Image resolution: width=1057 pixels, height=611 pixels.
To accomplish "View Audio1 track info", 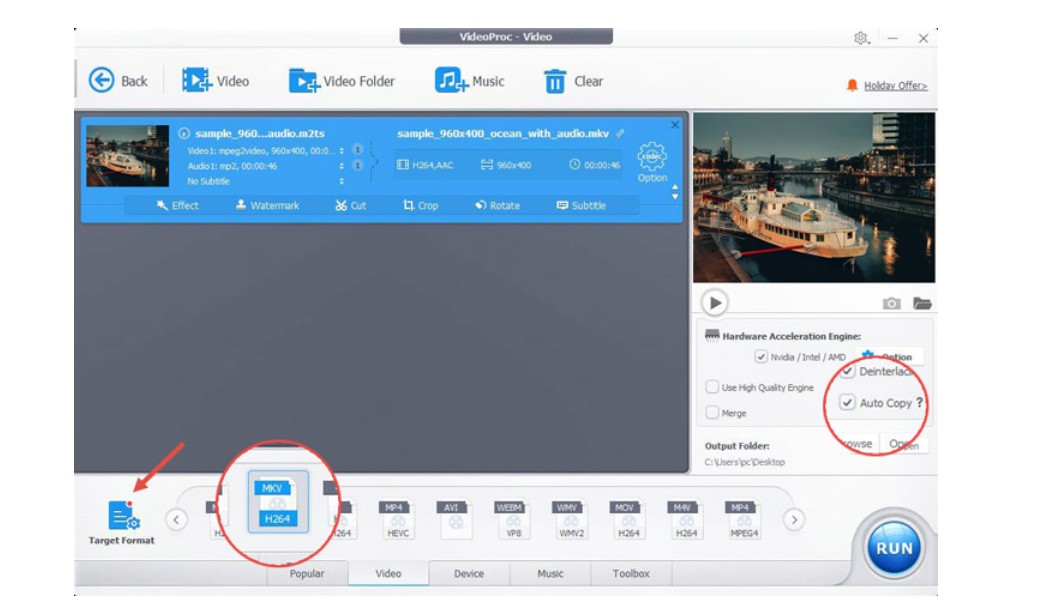I will tap(358, 165).
